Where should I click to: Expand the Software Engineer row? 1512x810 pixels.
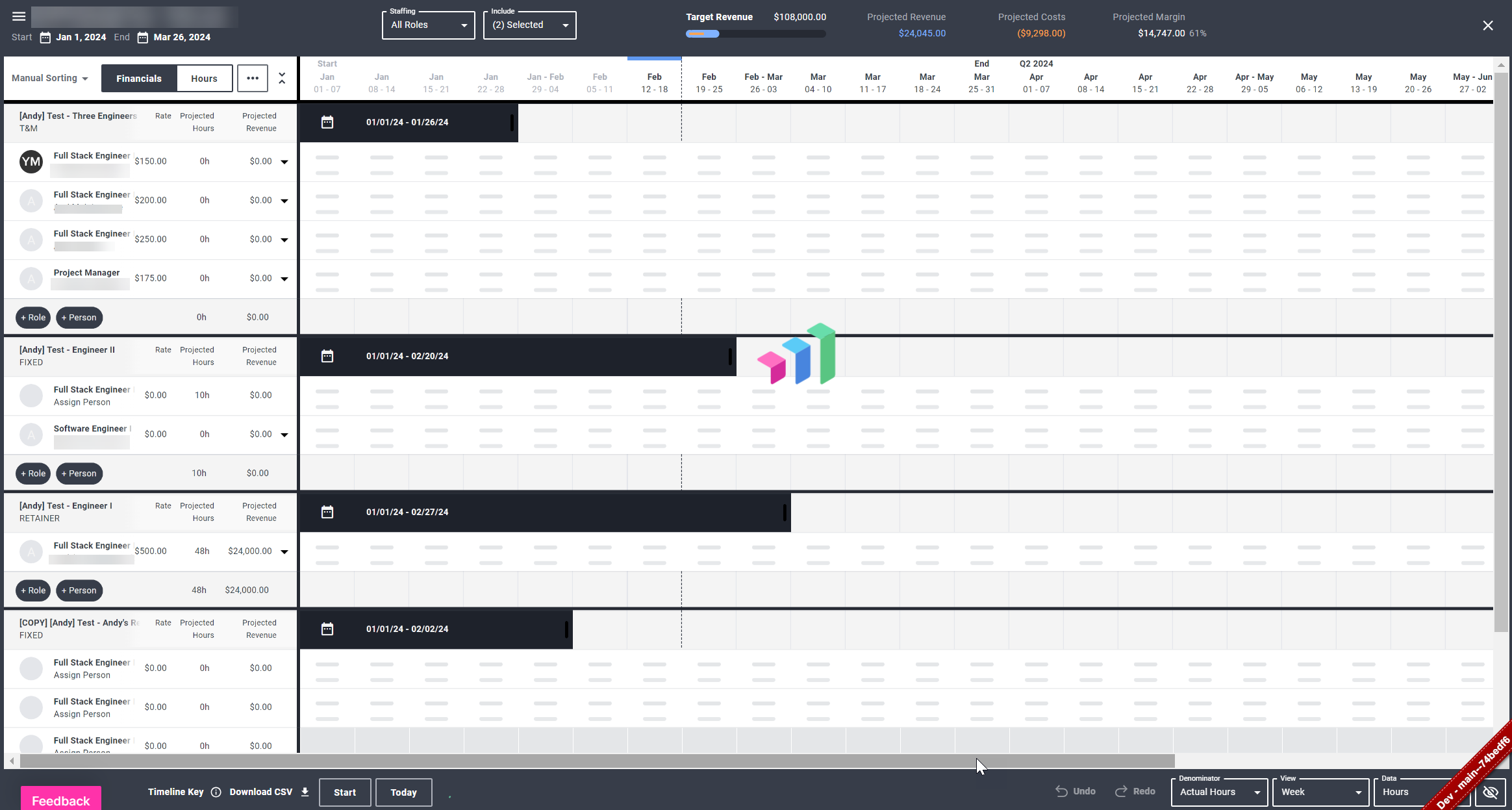point(284,435)
